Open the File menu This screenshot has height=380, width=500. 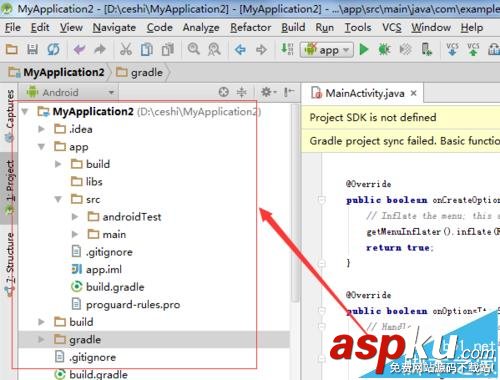click(13, 28)
